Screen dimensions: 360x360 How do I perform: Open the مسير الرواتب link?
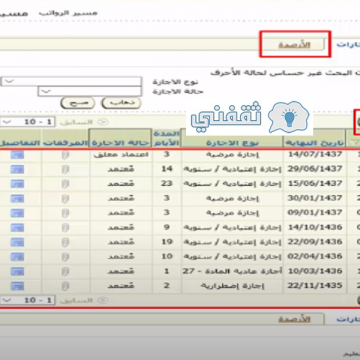click(68, 13)
